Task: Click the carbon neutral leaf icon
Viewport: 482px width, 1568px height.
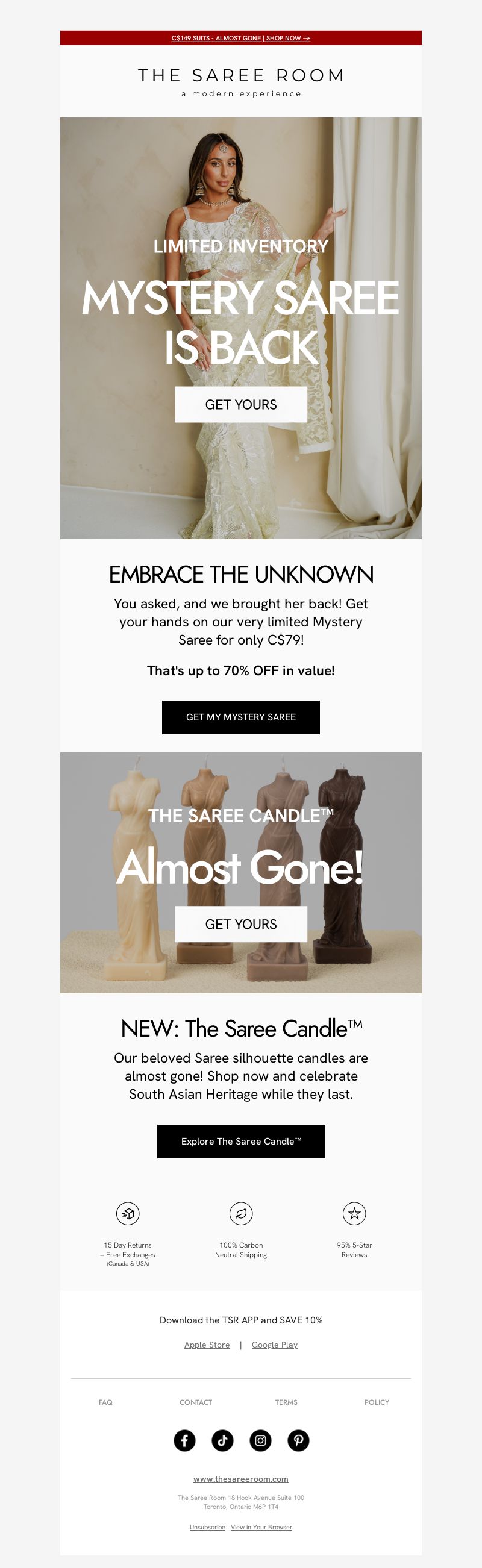Action: (x=241, y=1213)
